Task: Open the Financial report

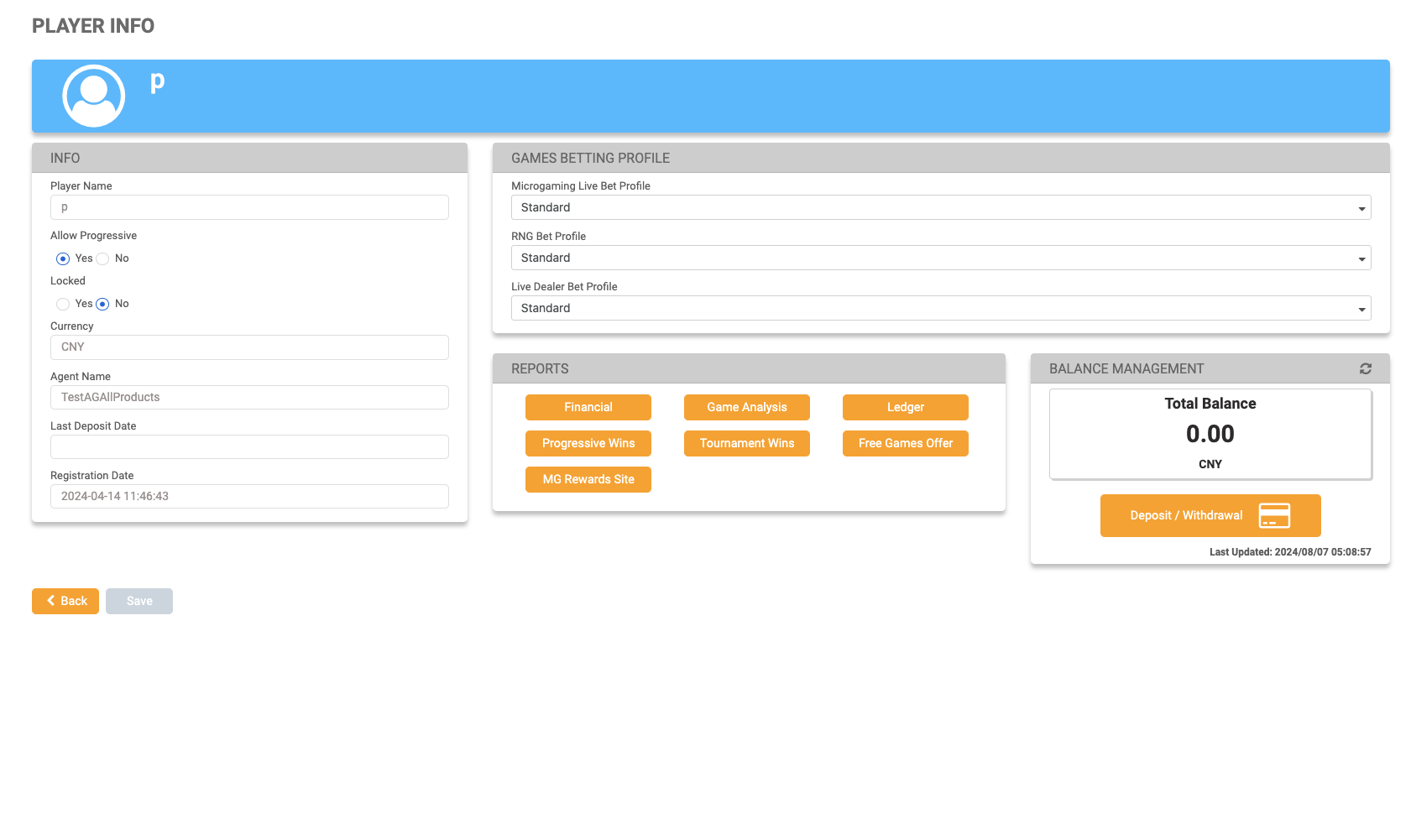Action: [x=588, y=407]
